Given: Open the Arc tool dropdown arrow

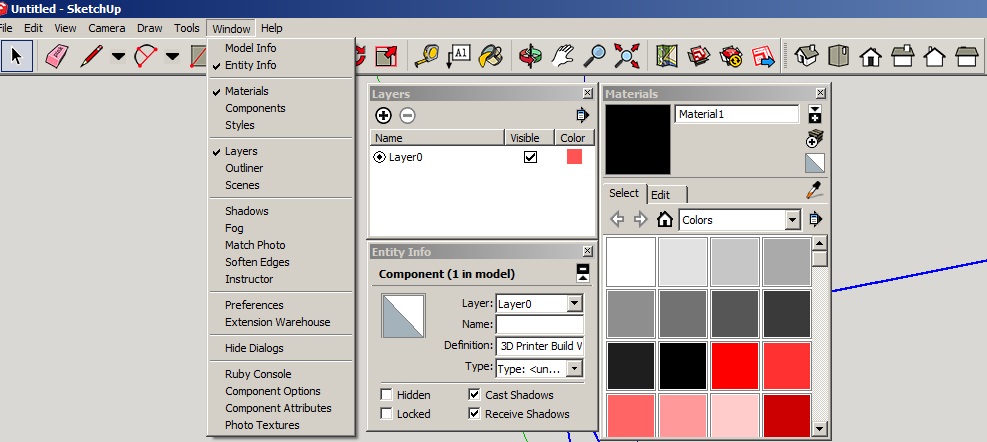Looking at the screenshot, I should 172,56.
